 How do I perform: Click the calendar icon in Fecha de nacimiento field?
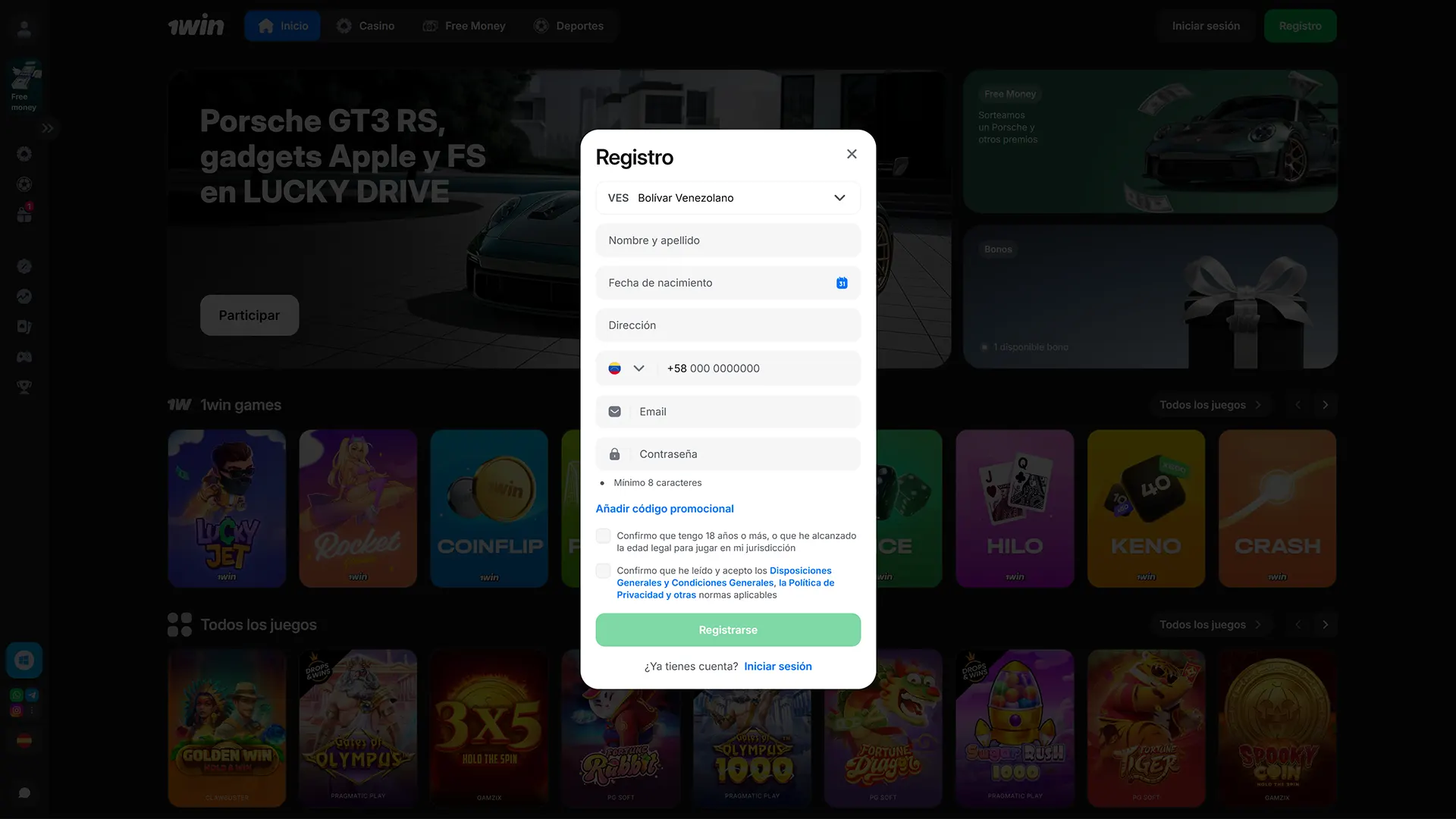click(x=841, y=283)
